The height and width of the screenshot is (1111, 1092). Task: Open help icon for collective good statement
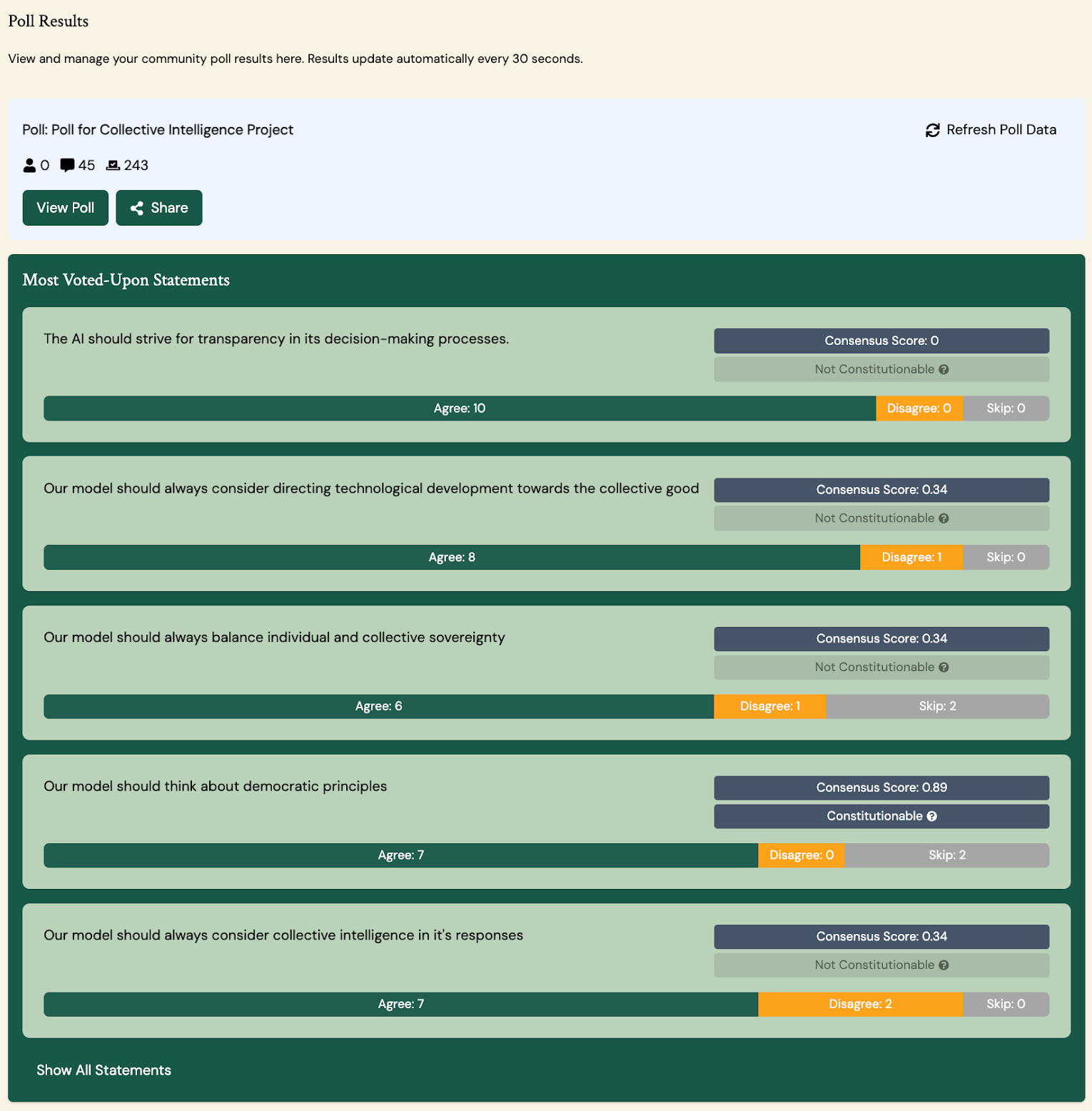(x=944, y=518)
